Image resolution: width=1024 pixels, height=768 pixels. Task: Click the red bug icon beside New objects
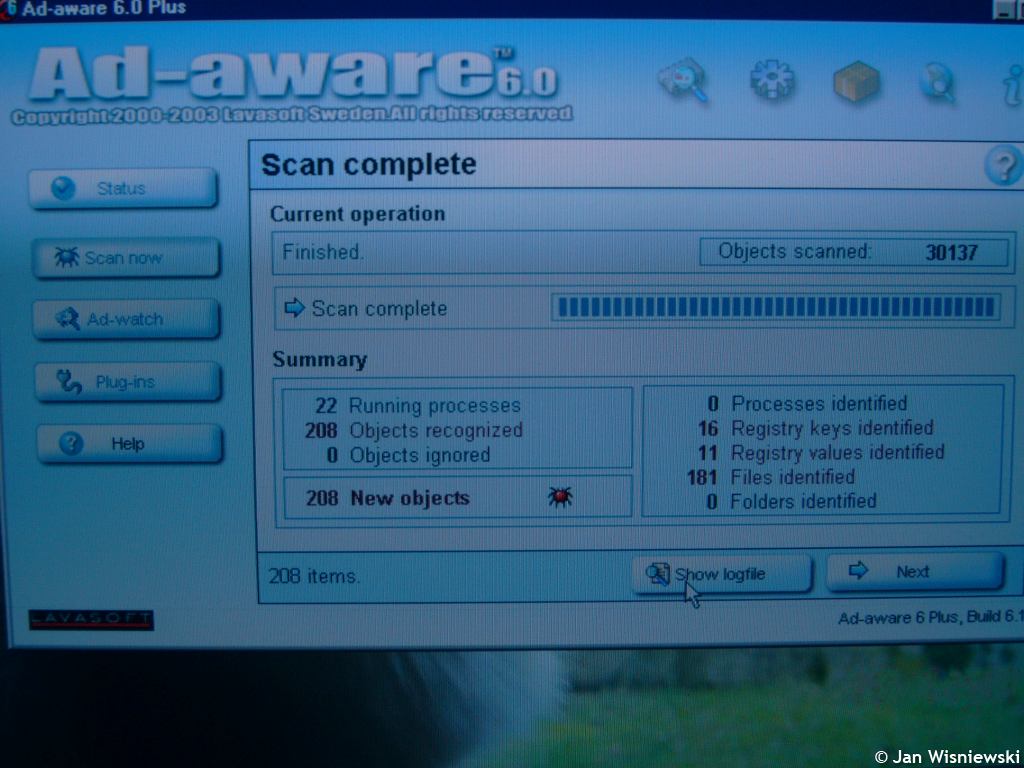[x=560, y=497]
